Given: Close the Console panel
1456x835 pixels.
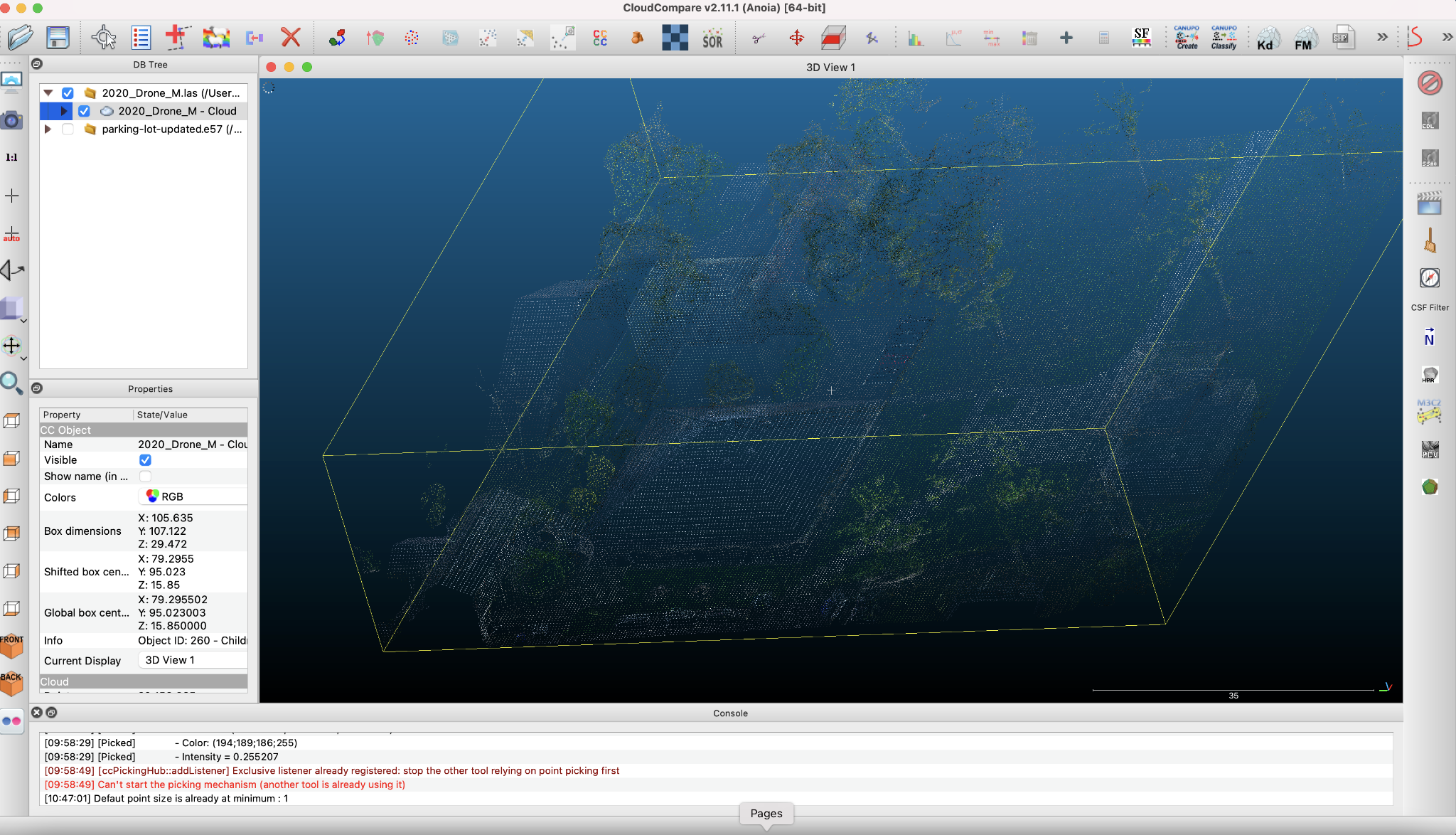Looking at the screenshot, I should pos(37,712).
